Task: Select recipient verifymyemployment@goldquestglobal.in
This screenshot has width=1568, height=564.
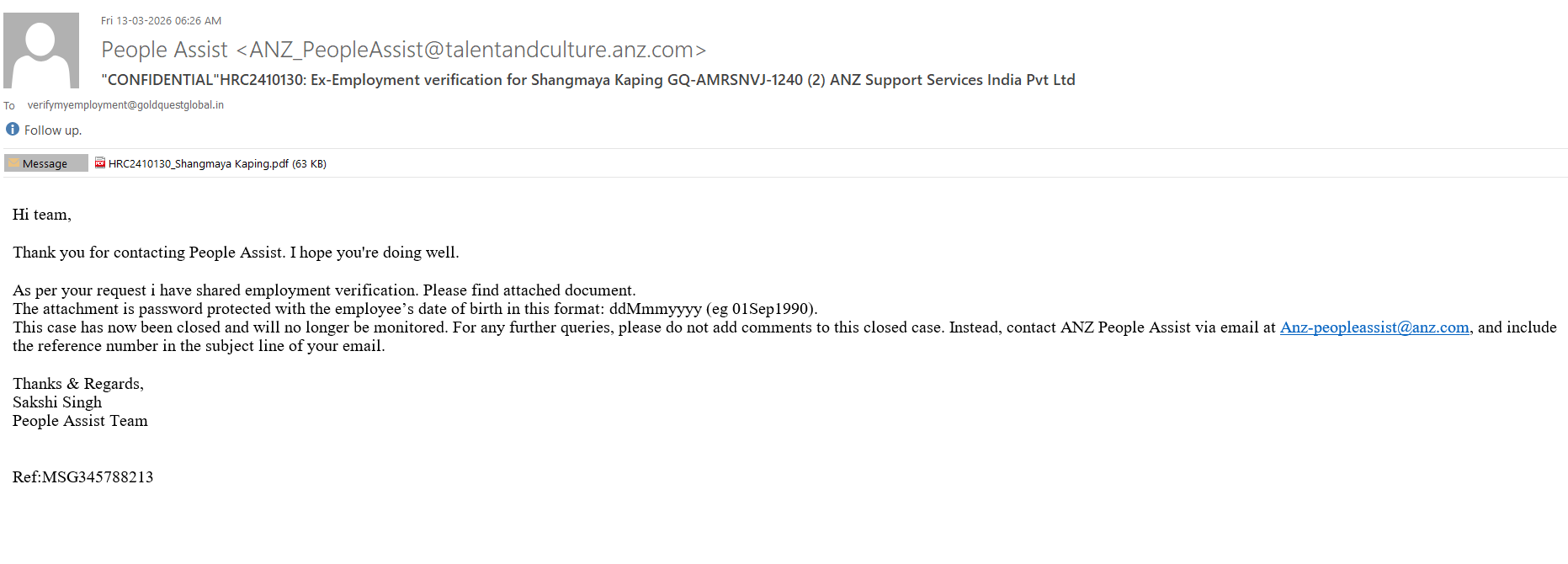Action: click(125, 105)
